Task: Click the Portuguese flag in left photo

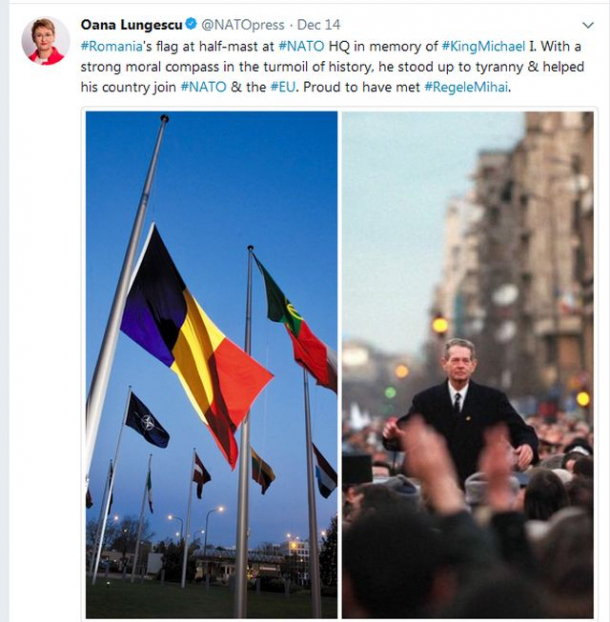Action: tap(295, 322)
